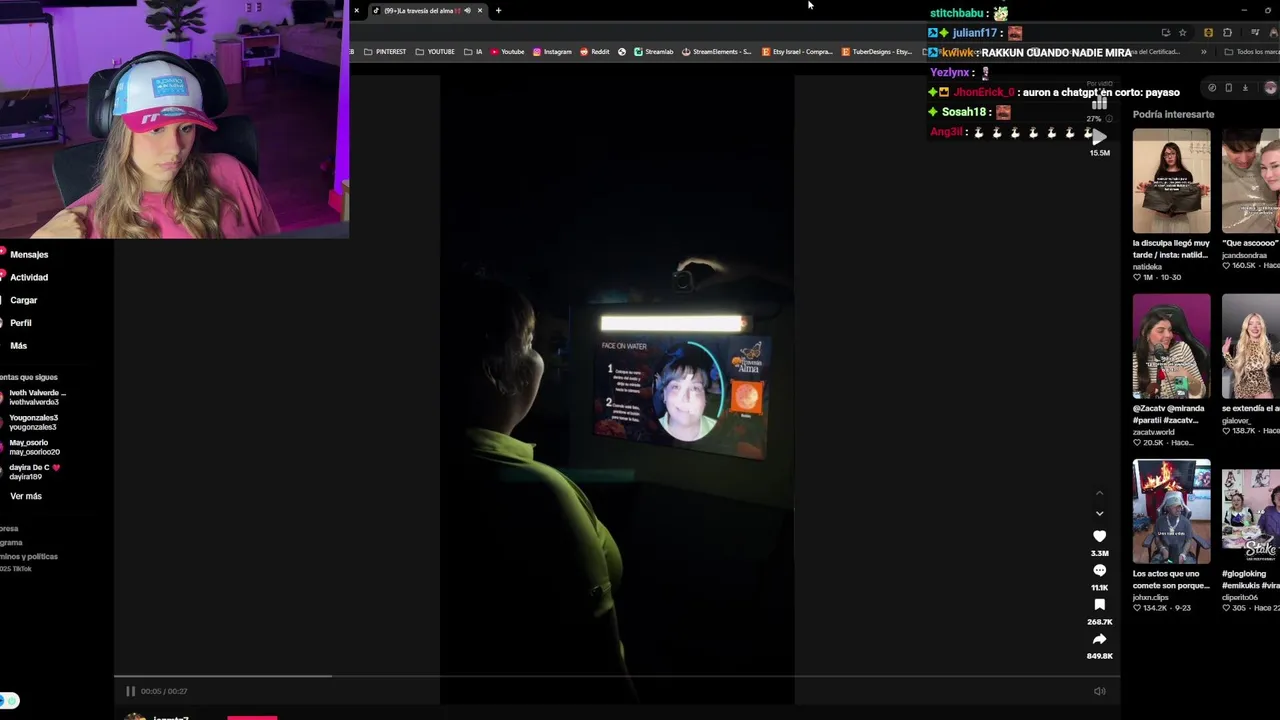The image size is (1280, 720).
Task: Click the video volume speaker icon
Action: click(x=1099, y=691)
